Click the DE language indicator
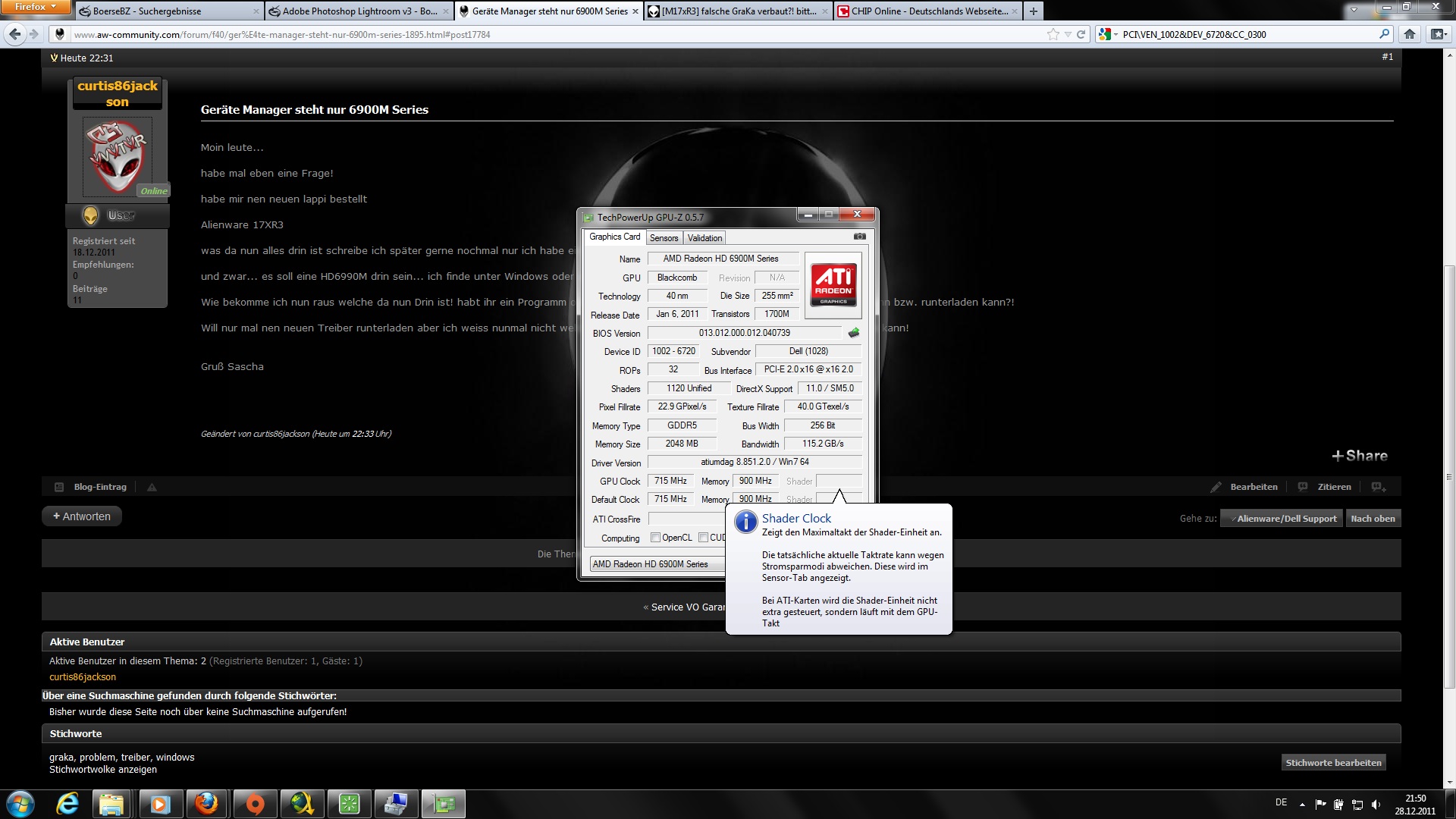The image size is (1456, 819). coord(1281,802)
